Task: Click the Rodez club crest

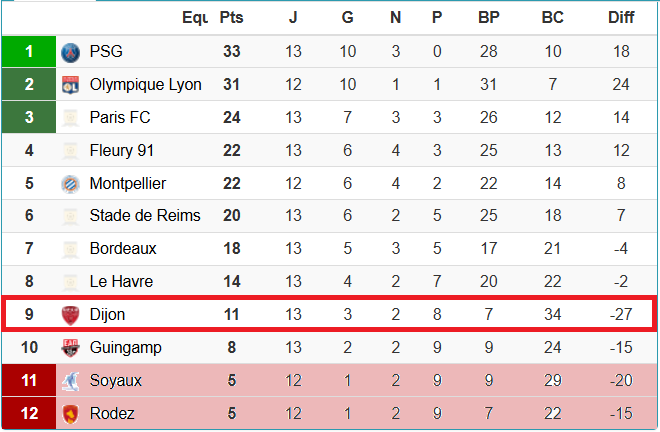Action: 70,414
